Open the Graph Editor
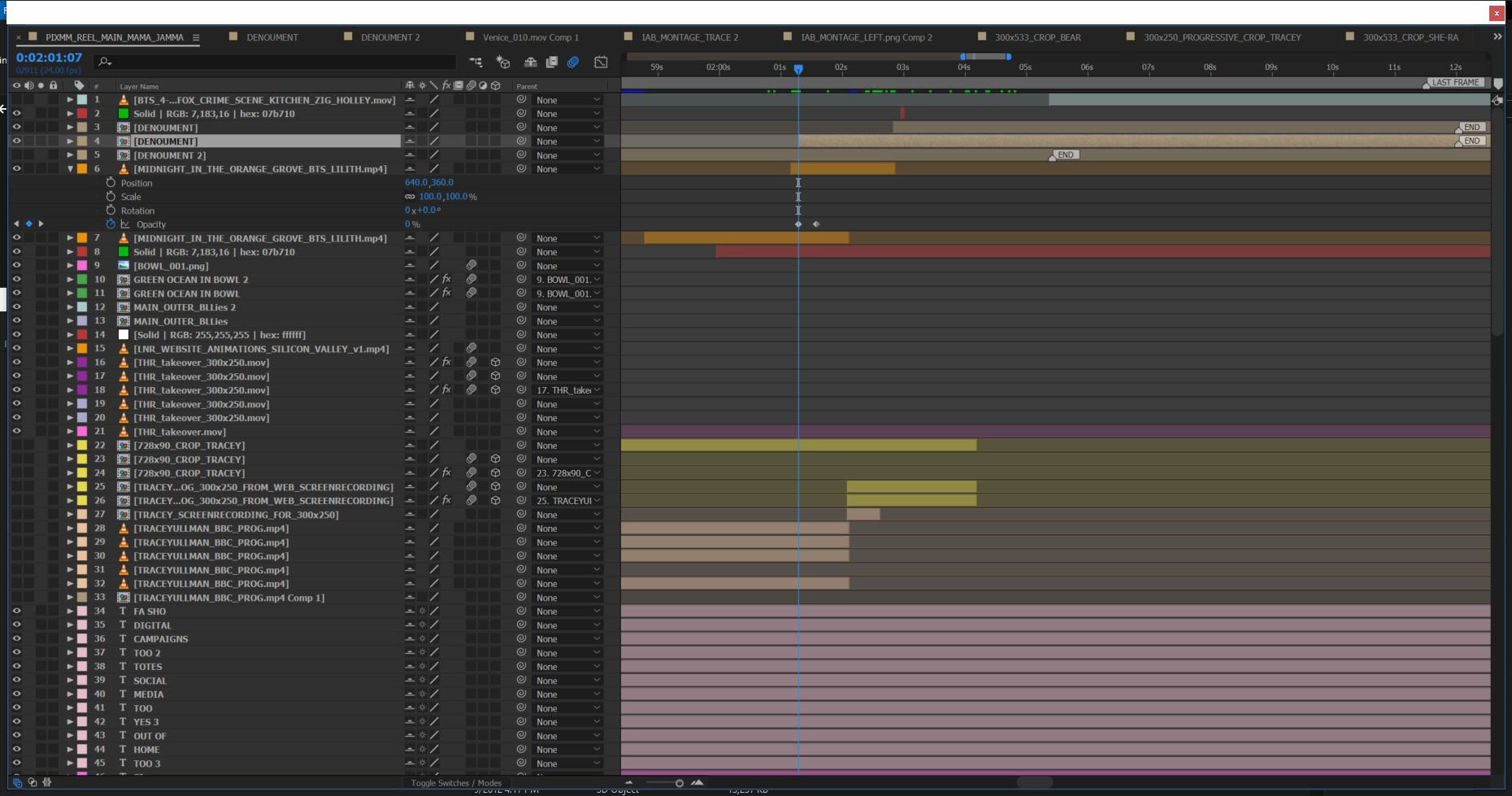Viewport: 1512px width, 796px height. click(601, 62)
